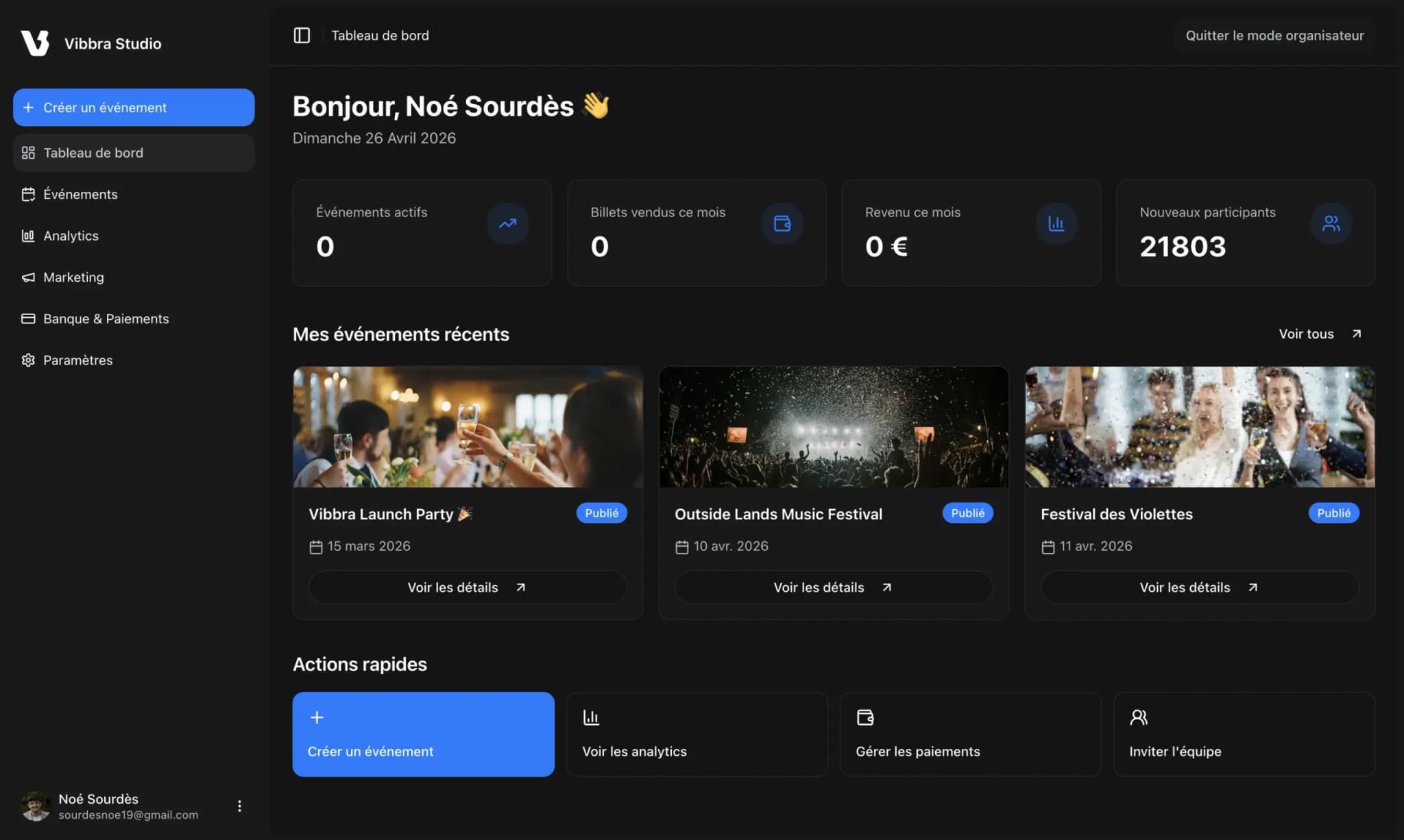This screenshot has height=840, width=1404.
Task: Open the Outside Lands Music Festival thumbnail
Action: coord(834,427)
